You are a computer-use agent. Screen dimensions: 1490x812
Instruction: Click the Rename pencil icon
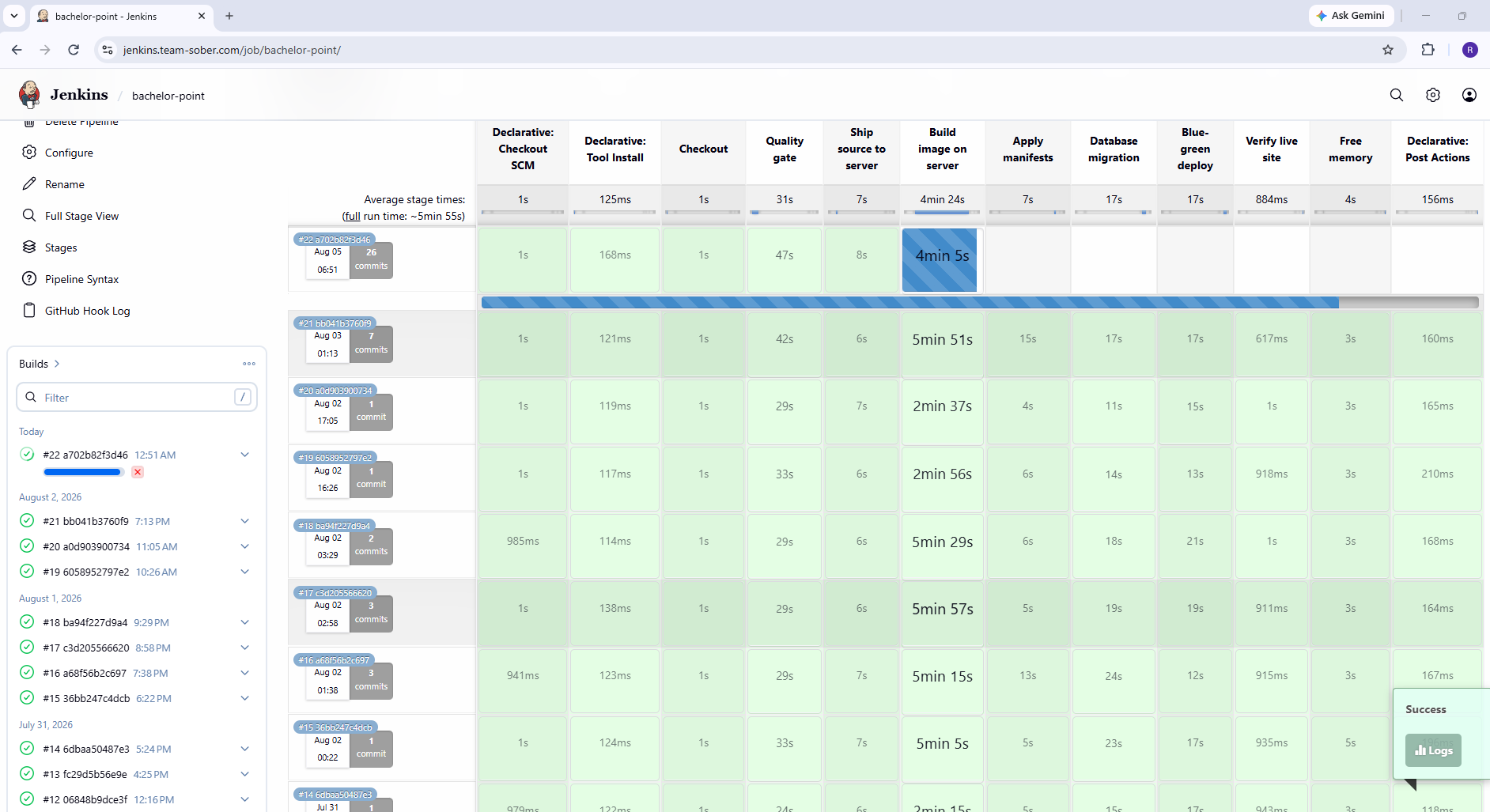tap(29, 183)
